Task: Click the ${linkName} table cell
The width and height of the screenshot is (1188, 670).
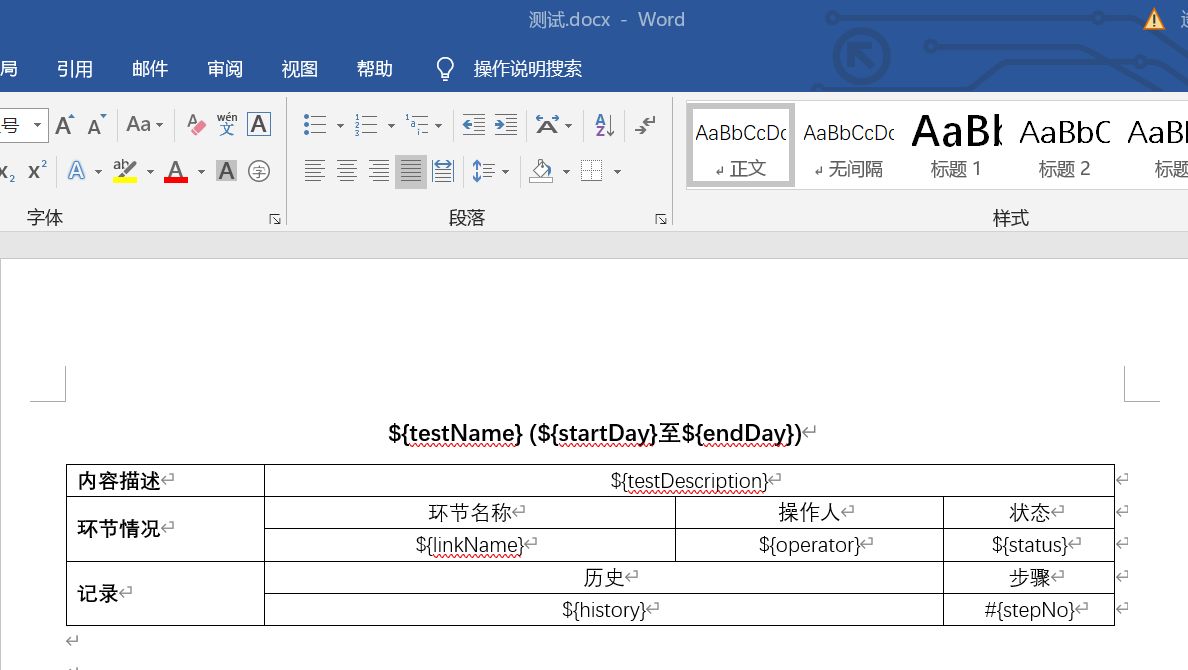Action: pos(470,545)
